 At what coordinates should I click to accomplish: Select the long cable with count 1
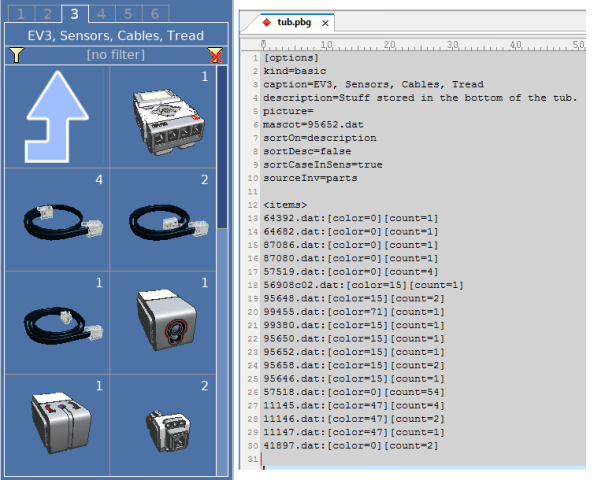pyautogui.click(x=57, y=323)
